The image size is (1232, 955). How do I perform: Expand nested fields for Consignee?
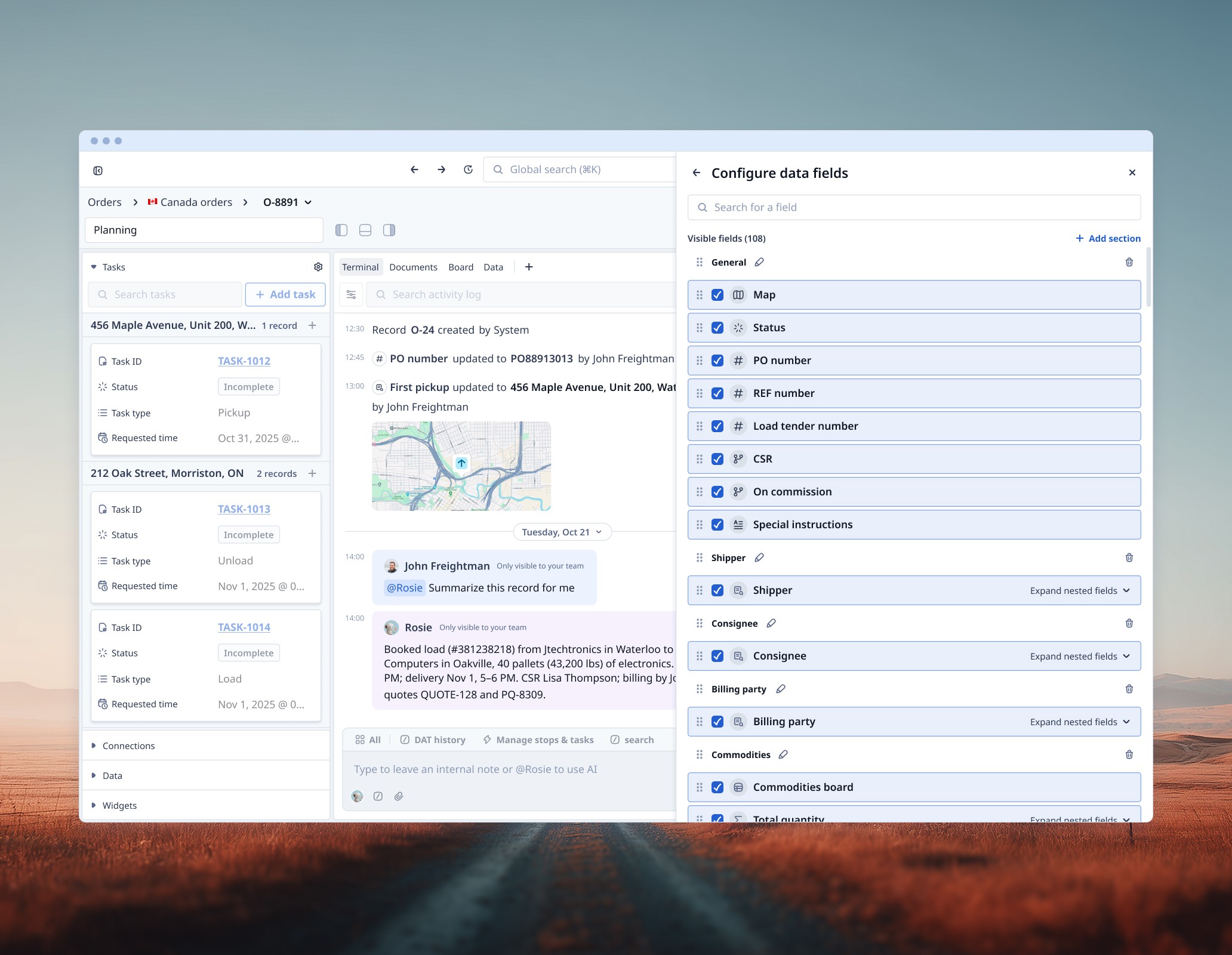click(x=1079, y=656)
